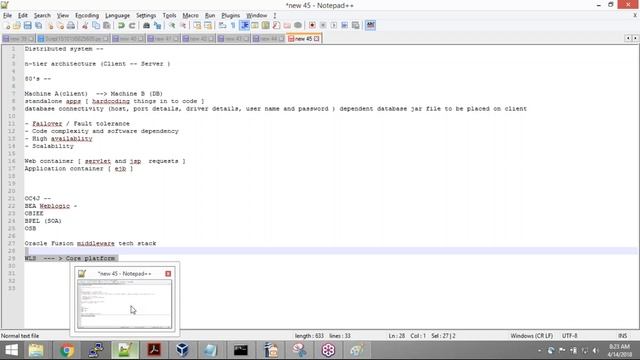Open the Windows Start button
640x360 pixels.
coord(11,350)
